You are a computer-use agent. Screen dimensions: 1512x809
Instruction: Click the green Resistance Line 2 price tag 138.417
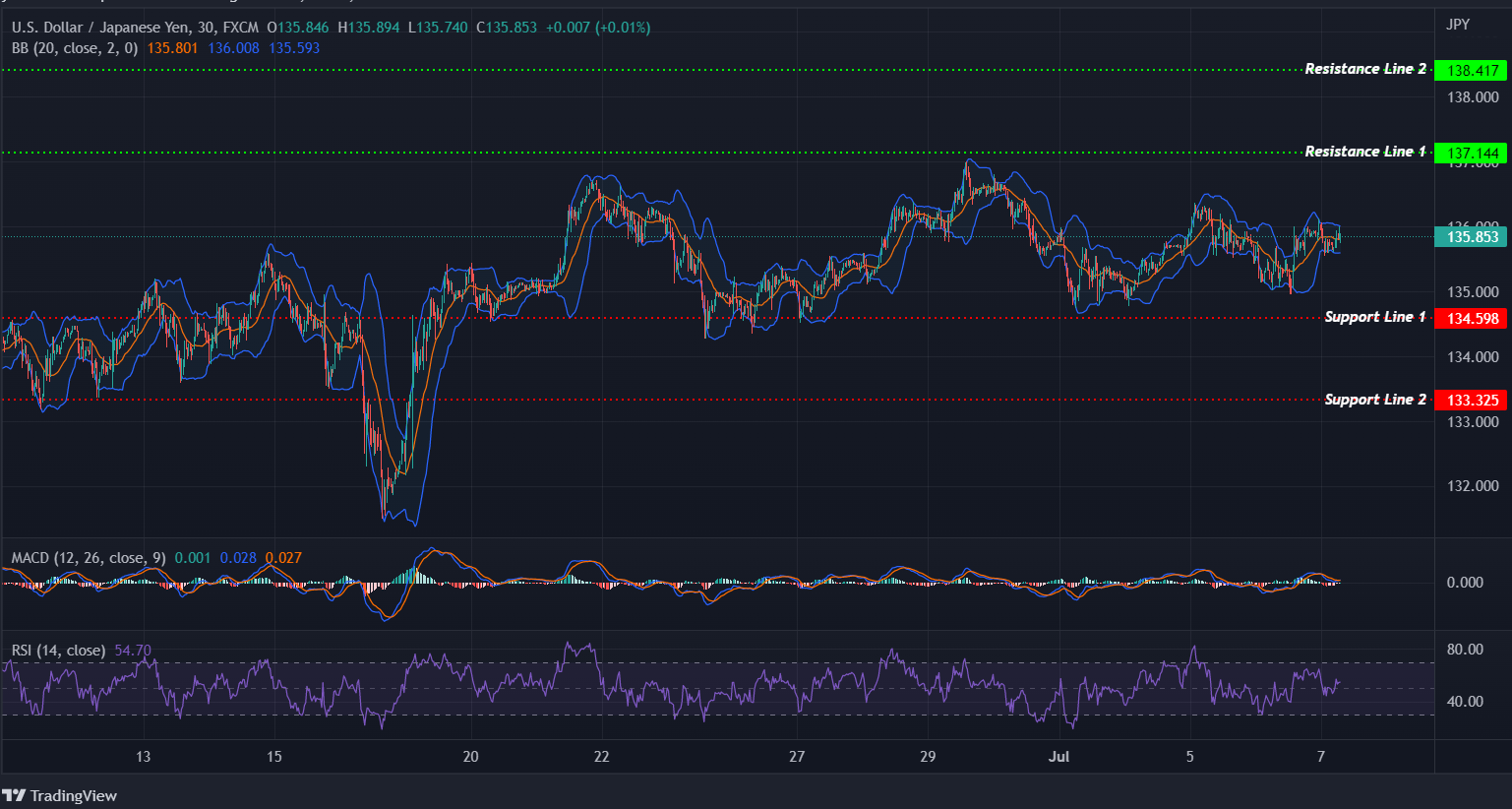coord(1470,70)
